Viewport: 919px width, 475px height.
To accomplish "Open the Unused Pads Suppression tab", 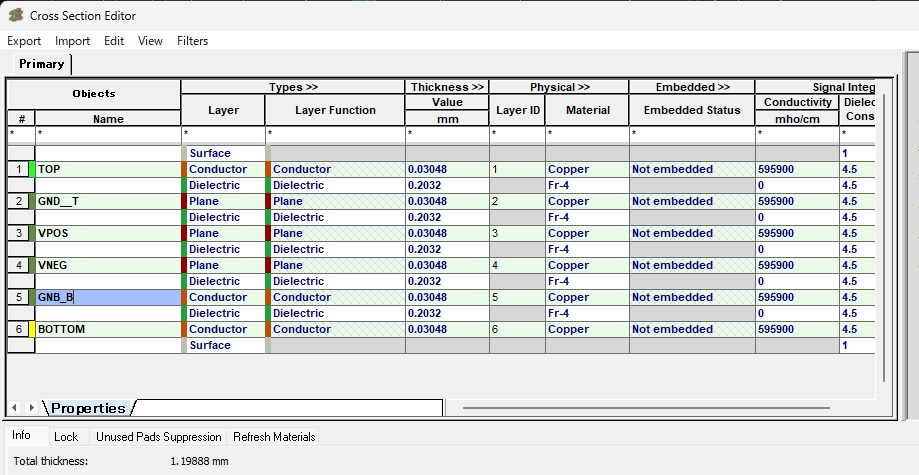I will pos(158,437).
